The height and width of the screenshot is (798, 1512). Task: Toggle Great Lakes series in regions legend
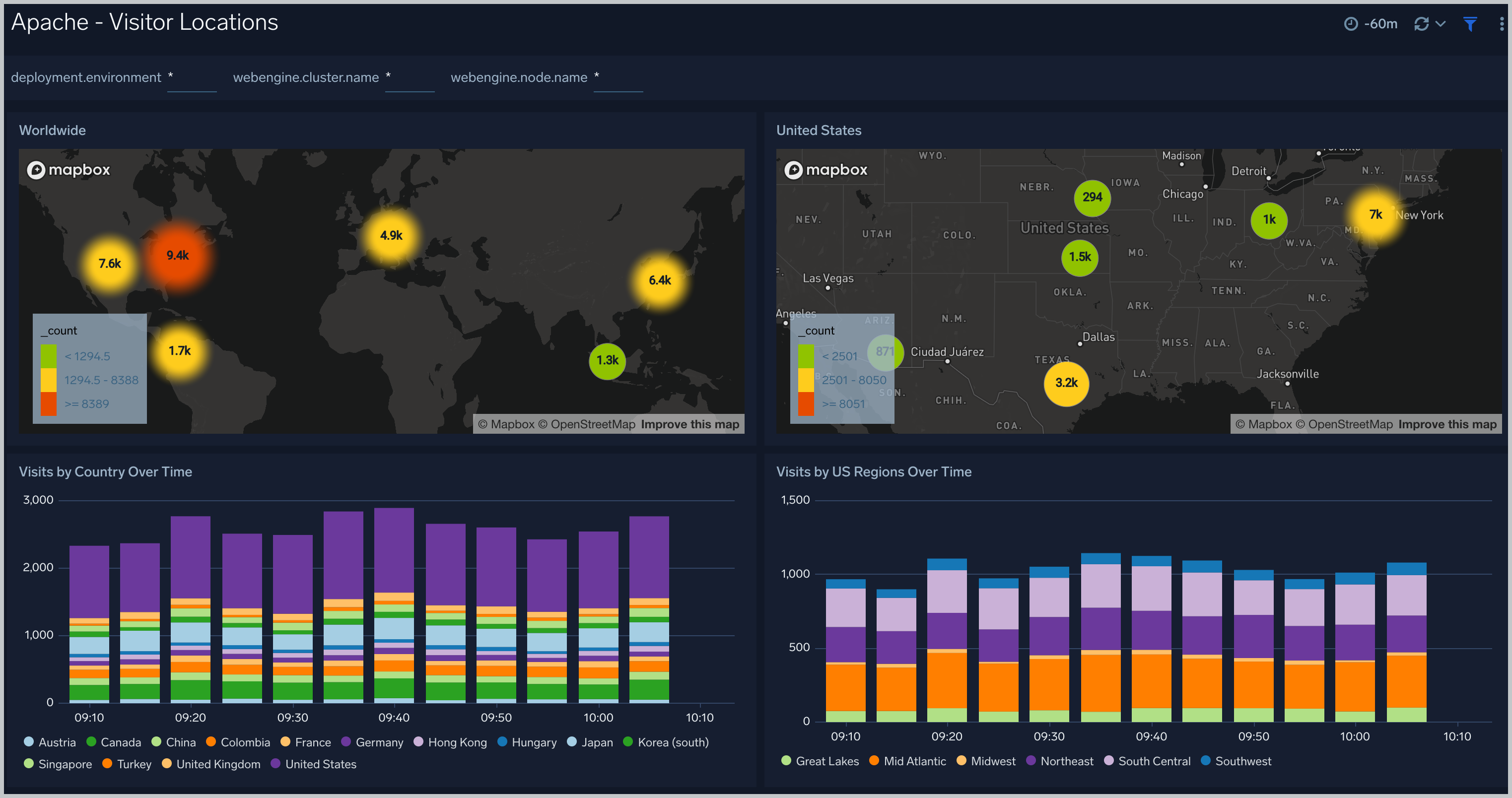click(x=820, y=761)
